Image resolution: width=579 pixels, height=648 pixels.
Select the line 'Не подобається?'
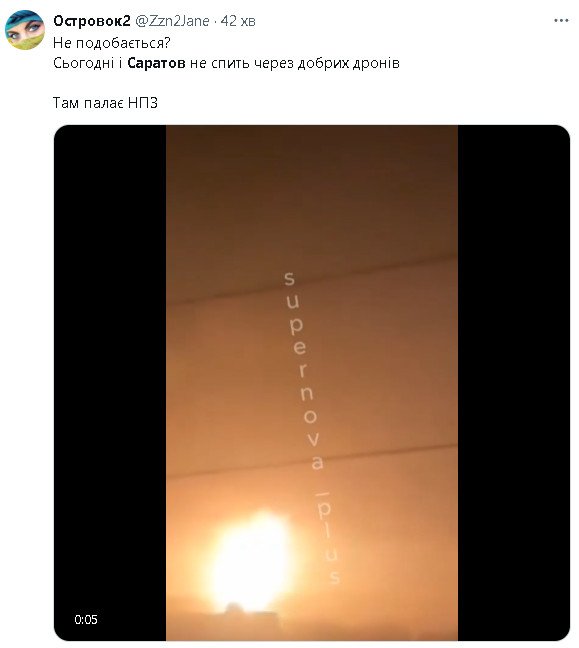[x=112, y=43]
